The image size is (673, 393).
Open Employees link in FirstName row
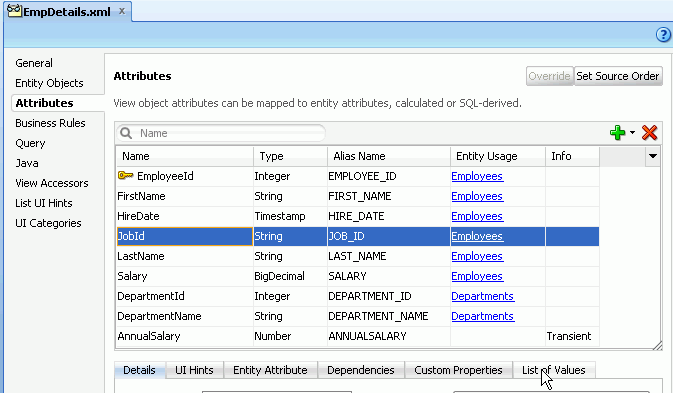[x=477, y=196]
